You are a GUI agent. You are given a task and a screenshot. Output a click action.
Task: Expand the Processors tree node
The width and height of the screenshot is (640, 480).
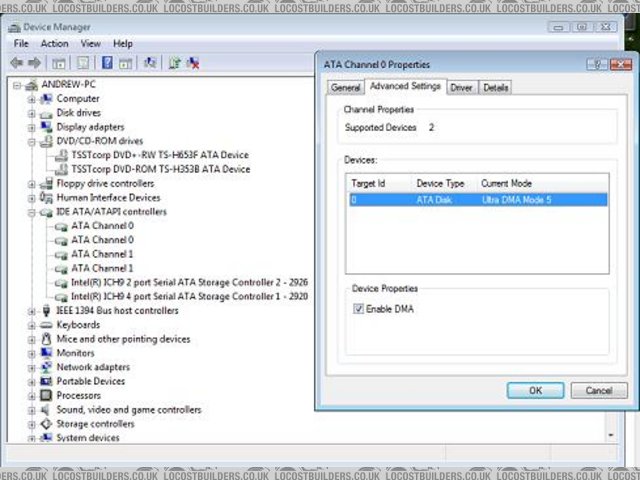pyautogui.click(x=31, y=396)
